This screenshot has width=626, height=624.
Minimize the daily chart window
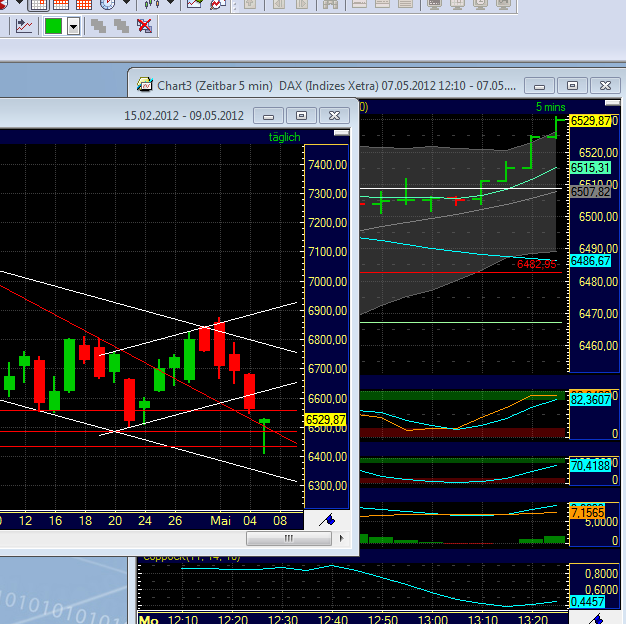click(x=268, y=116)
